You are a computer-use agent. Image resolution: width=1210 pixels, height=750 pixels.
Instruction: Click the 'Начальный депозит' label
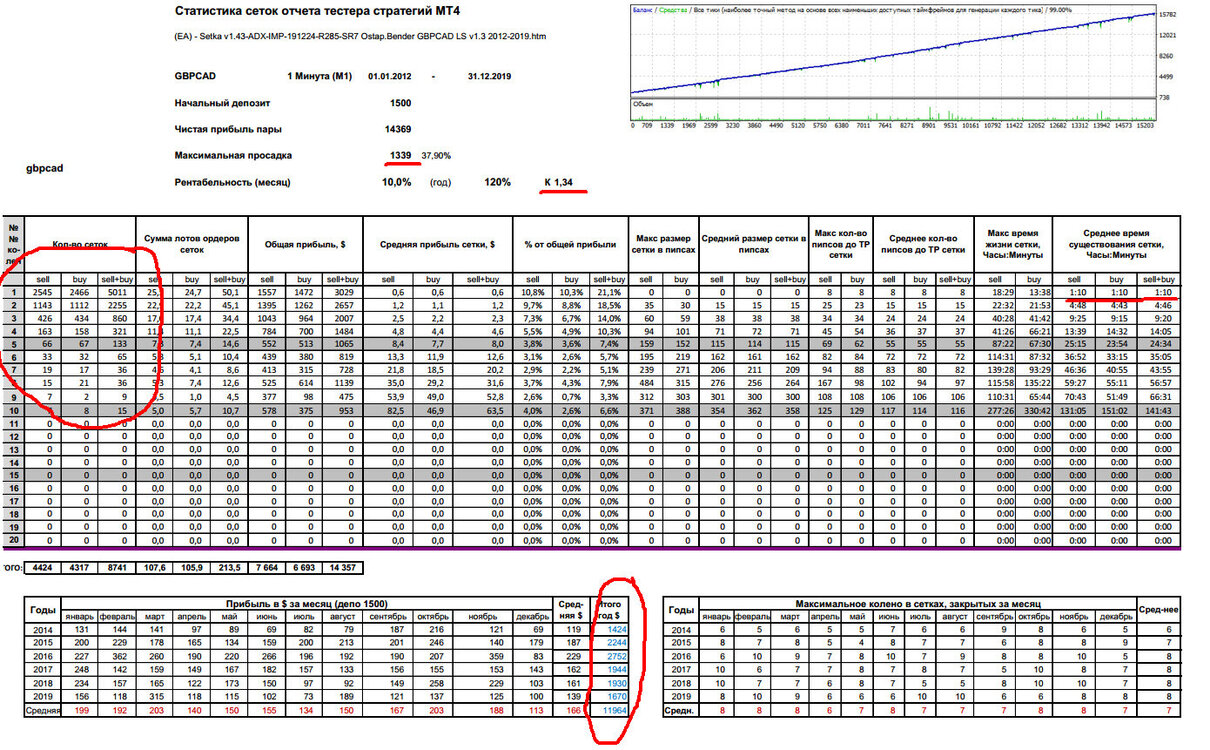point(222,103)
